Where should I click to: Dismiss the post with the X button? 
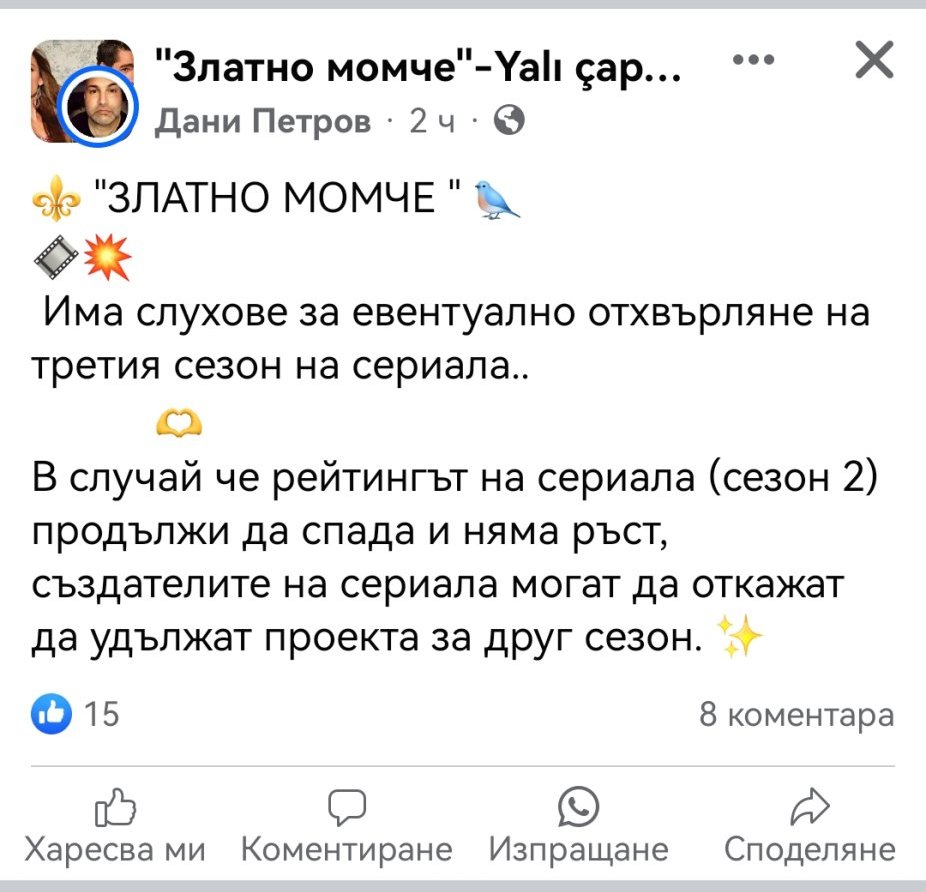pos(875,62)
